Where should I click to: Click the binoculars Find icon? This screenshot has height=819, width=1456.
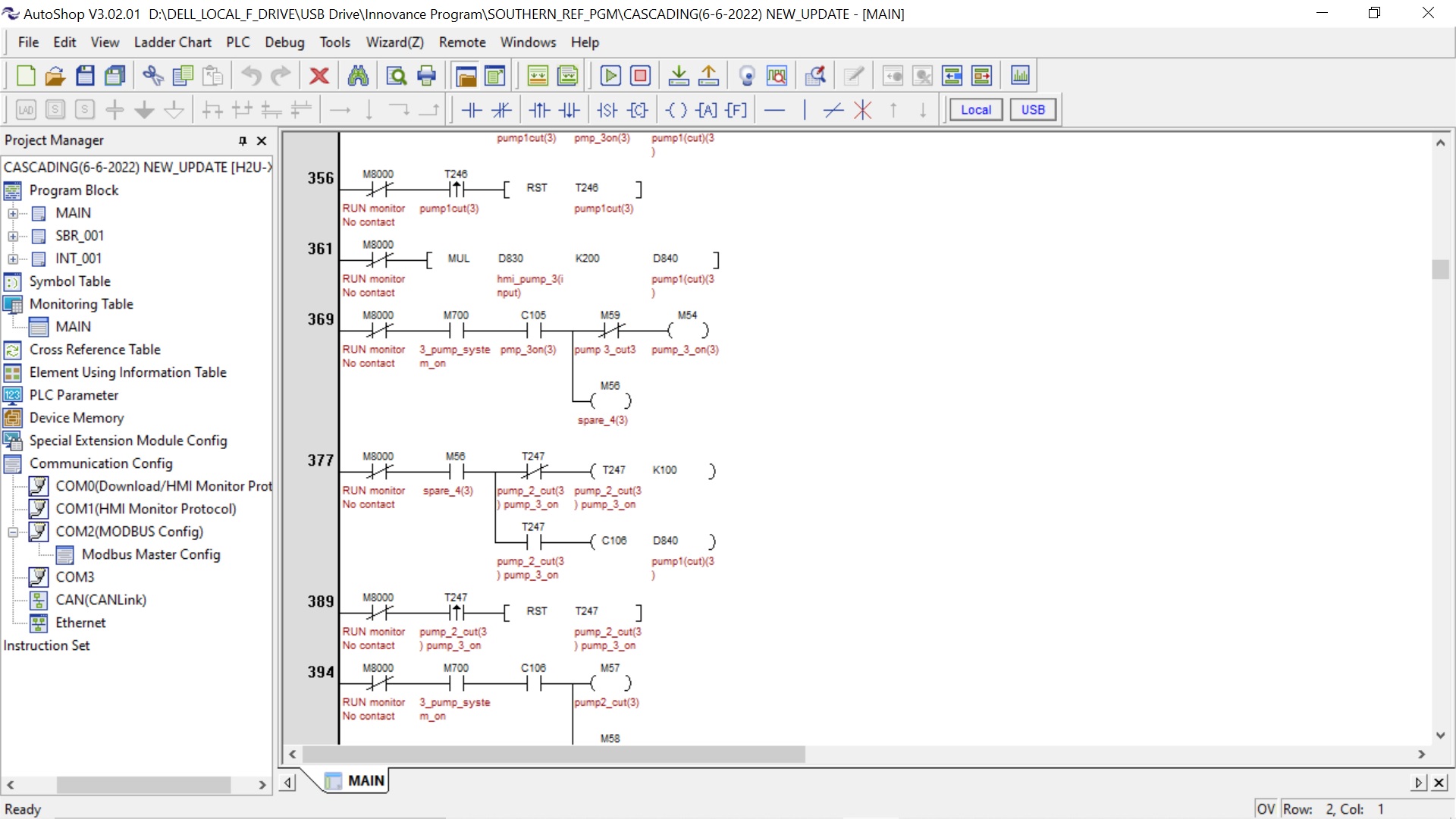[x=358, y=76]
